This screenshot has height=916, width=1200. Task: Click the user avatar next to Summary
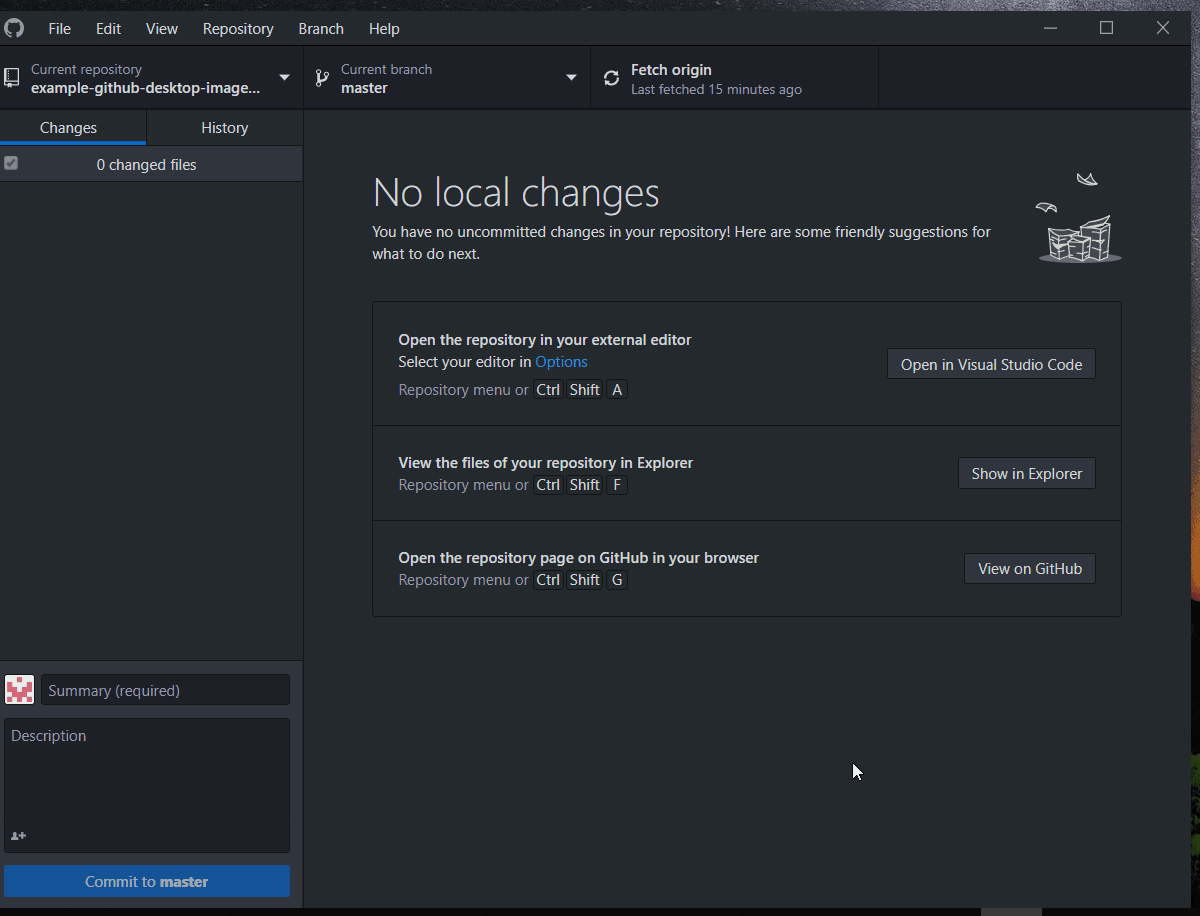[20, 689]
